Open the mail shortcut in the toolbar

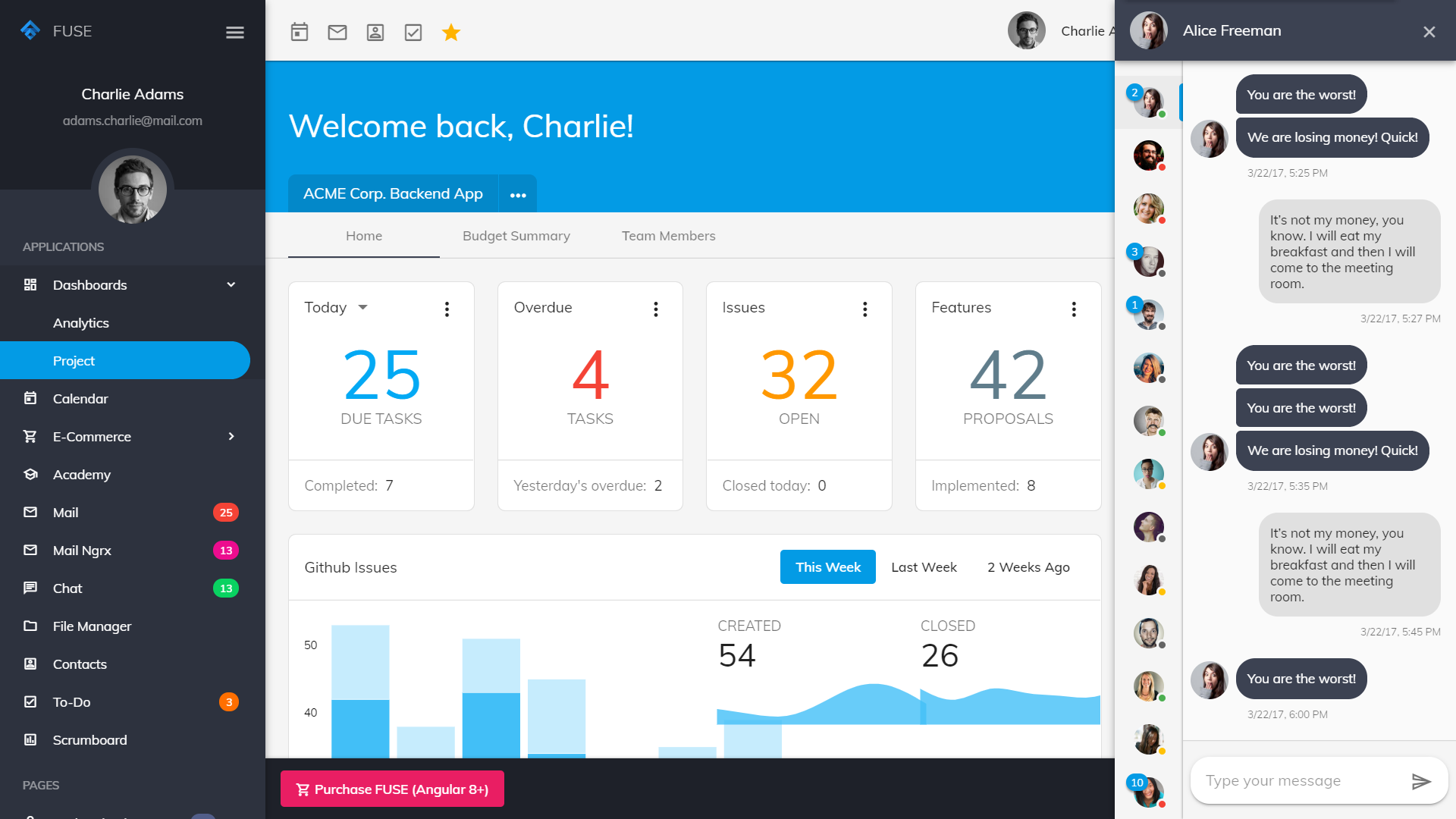pyautogui.click(x=337, y=32)
